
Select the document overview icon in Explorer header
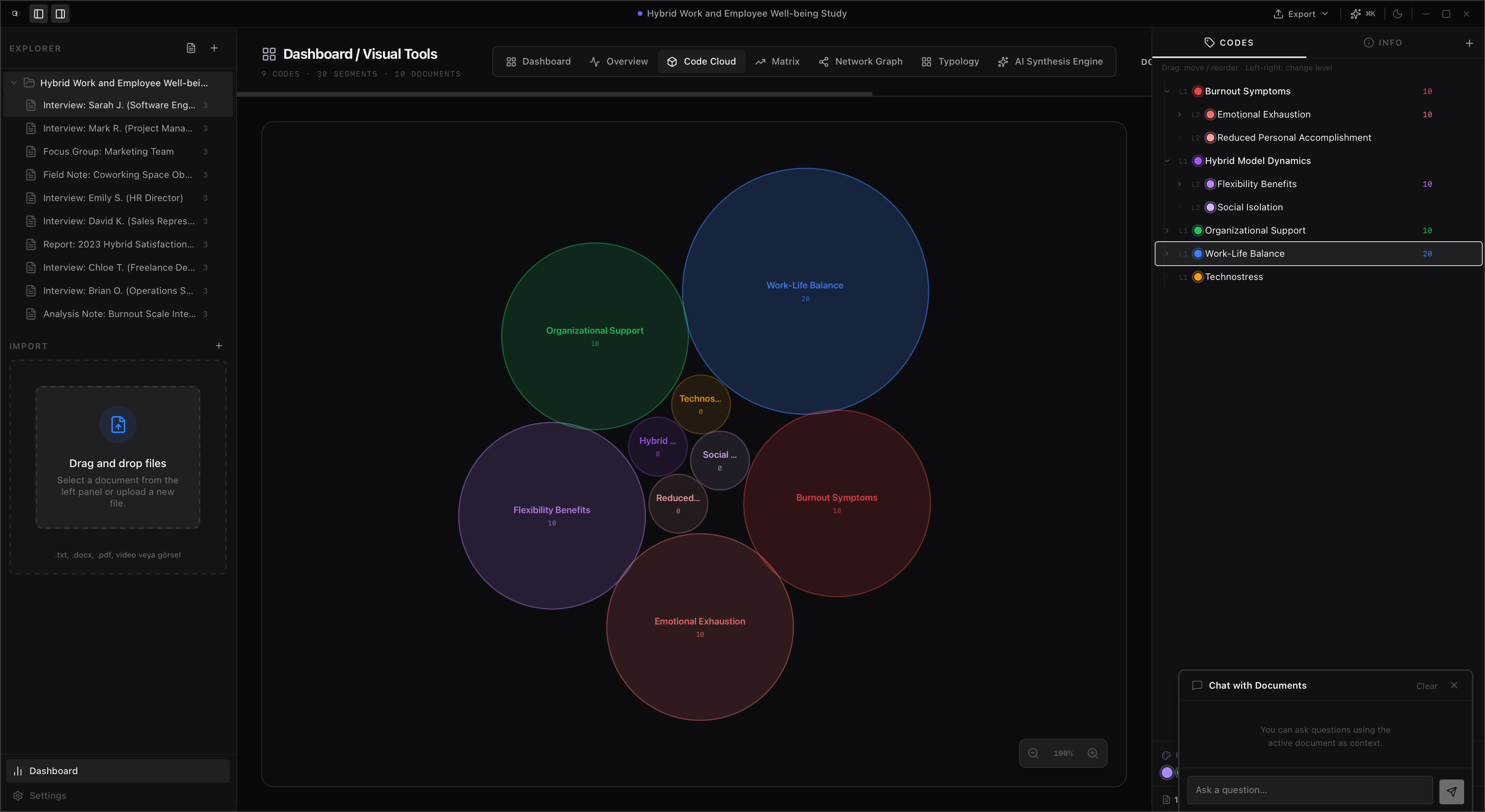pyautogui.click(x=191, y=48)
